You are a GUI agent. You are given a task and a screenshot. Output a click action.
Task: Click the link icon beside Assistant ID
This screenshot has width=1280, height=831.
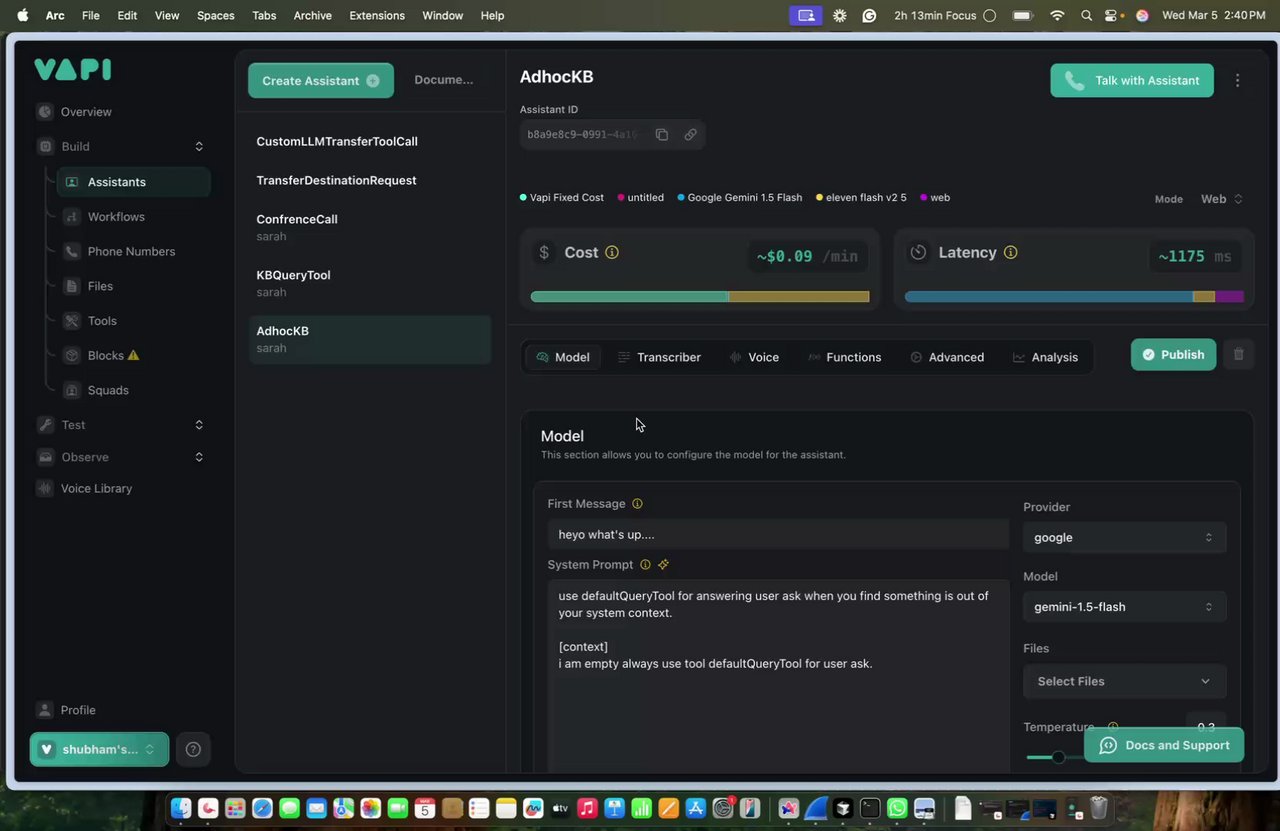pos(690,134)
